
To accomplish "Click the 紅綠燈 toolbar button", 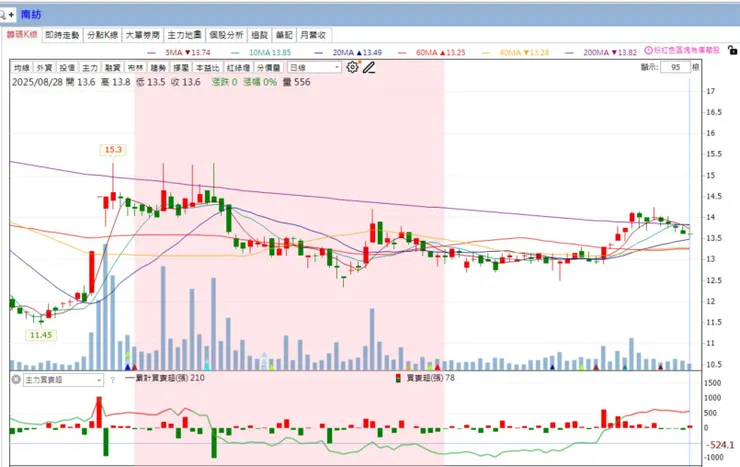I will 238,68.
